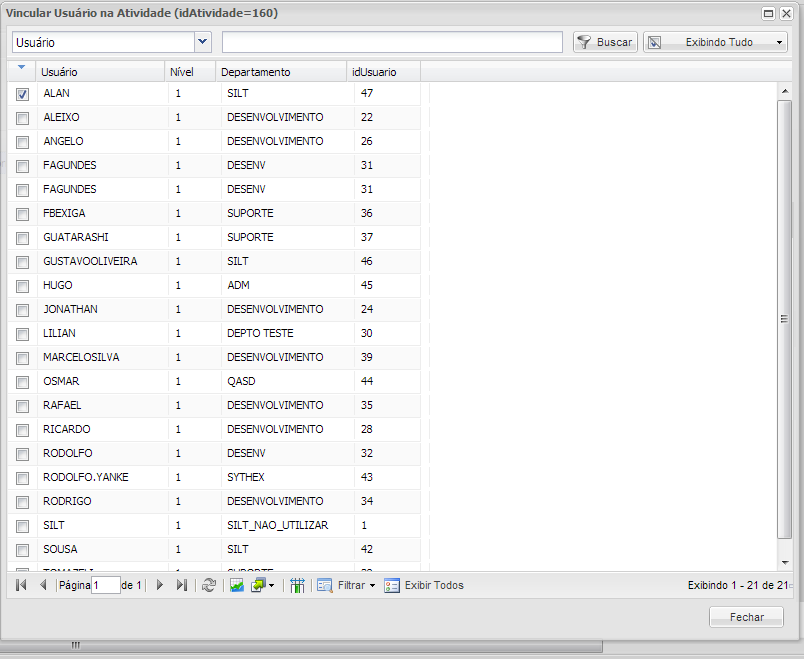Viewport: 804px width, 659px height.
Task: Close the Vincular Usuário window
Action: click(x=786, y=13)
